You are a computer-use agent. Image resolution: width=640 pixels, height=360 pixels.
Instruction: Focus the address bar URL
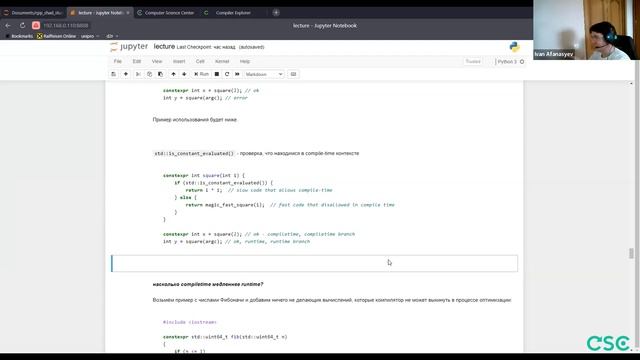65,25
